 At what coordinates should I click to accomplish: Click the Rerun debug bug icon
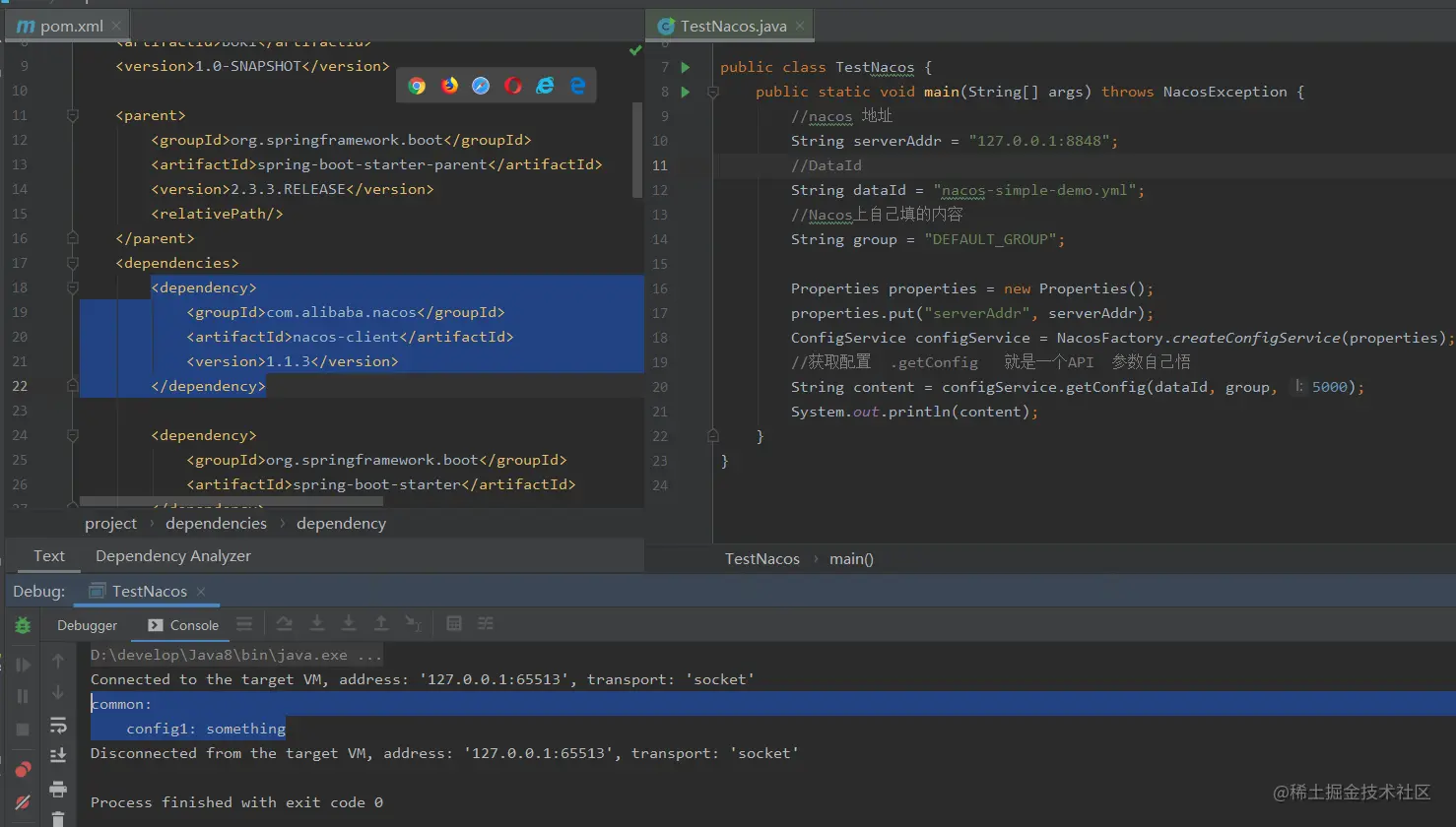23,625
